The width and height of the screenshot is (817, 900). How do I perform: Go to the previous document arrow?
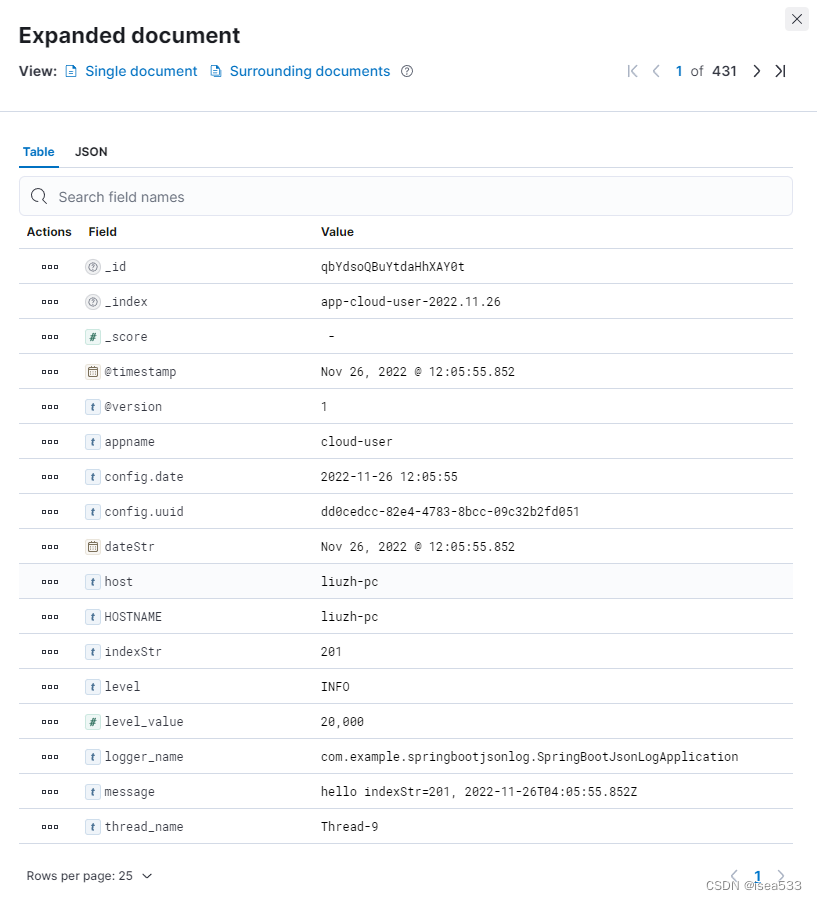(x=656, y=71)
